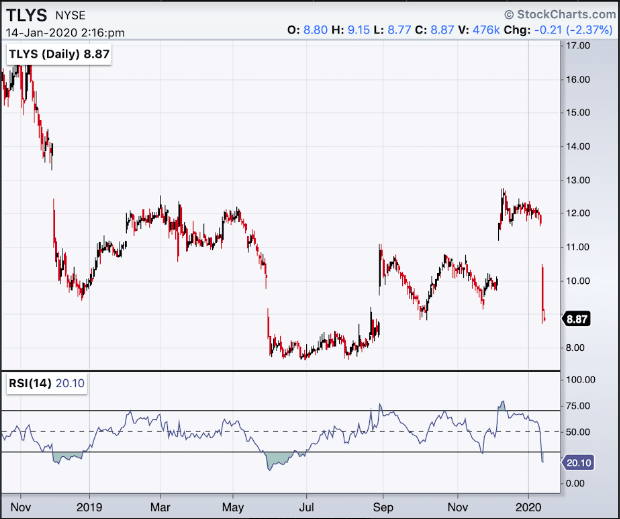This screenshot has width=620, height=519.
Task: Click the high price 9.15
Action: [x=359, y=30]
